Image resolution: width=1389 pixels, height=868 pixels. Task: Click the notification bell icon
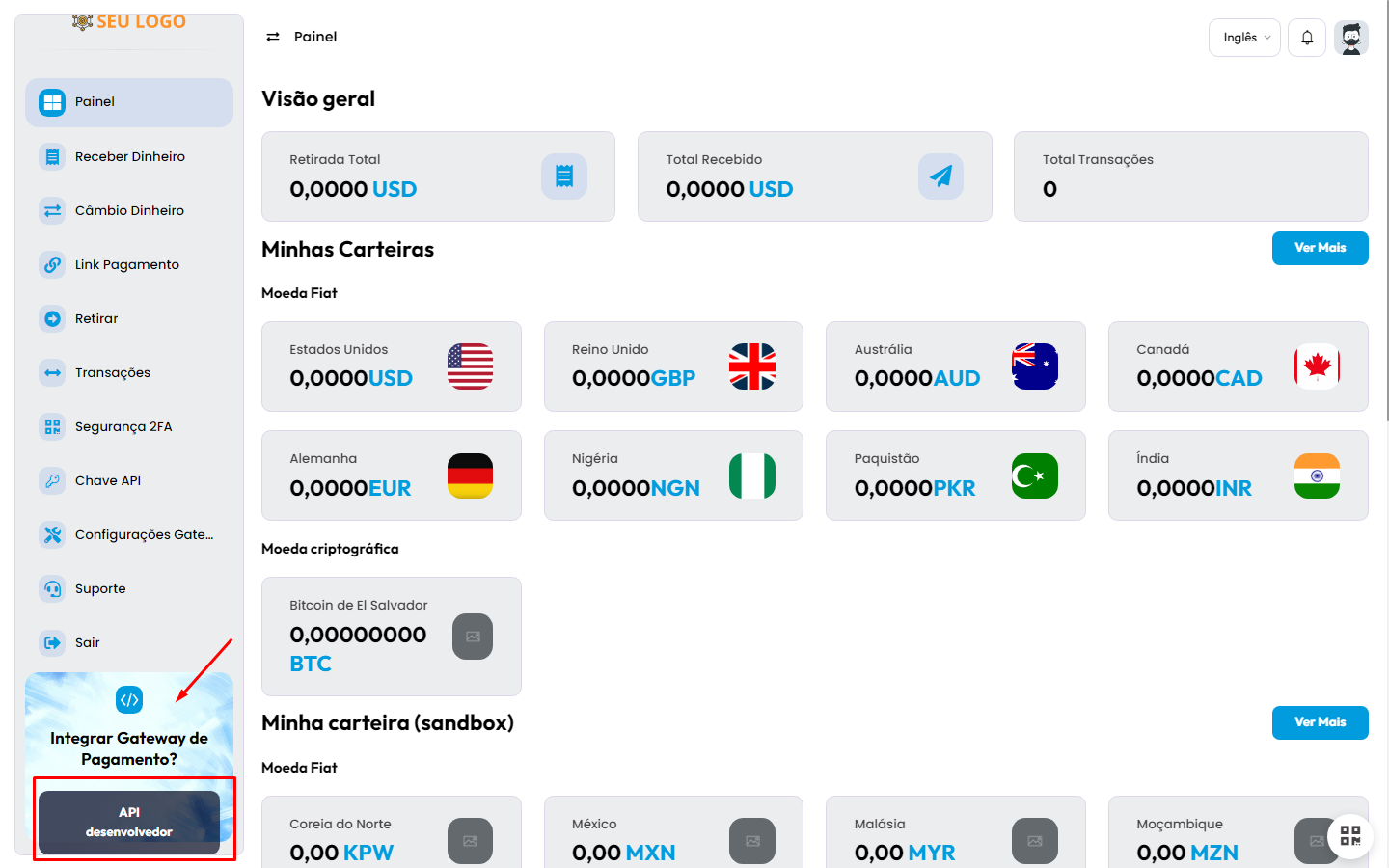(1307, 38)
